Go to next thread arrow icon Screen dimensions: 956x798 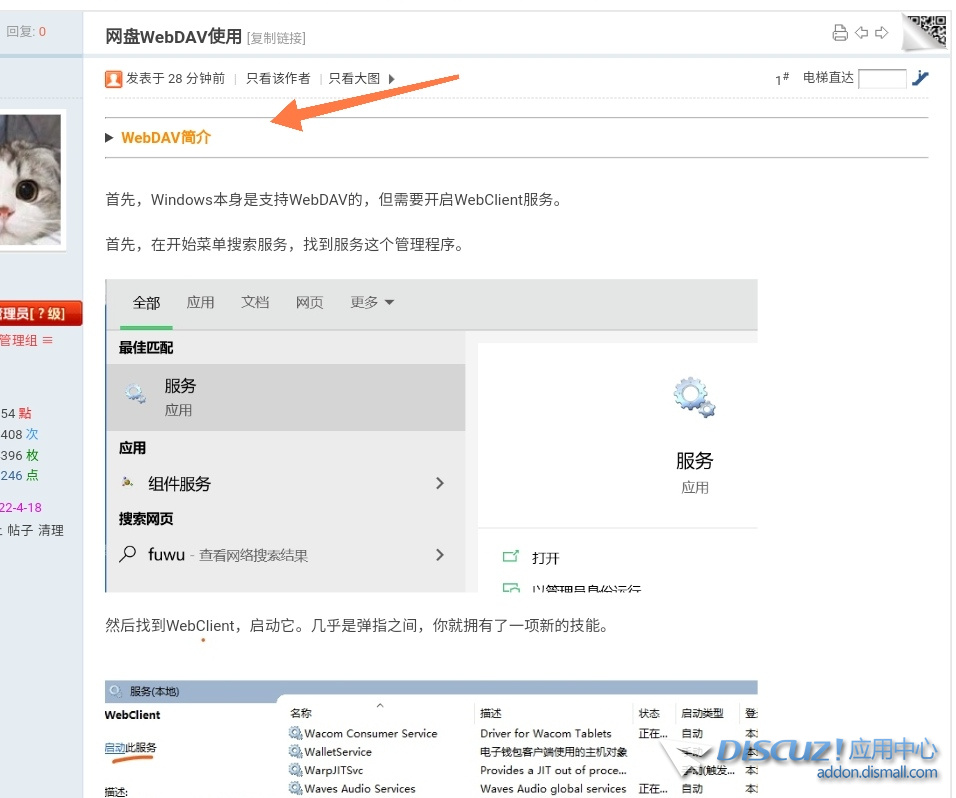pos(882,33)
